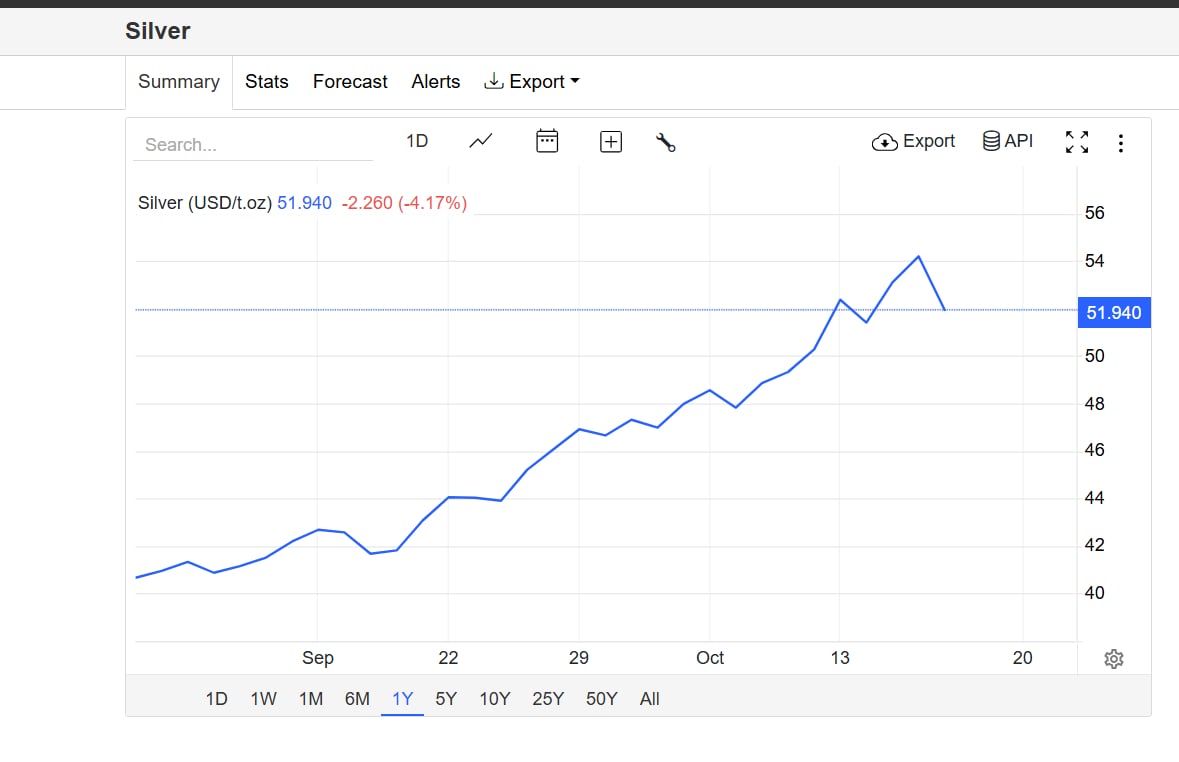Image resolution: width=1179 pixels, height=762 pixels.
Task: Click the 51.940 current price label
Action: tap(1113, 313)
